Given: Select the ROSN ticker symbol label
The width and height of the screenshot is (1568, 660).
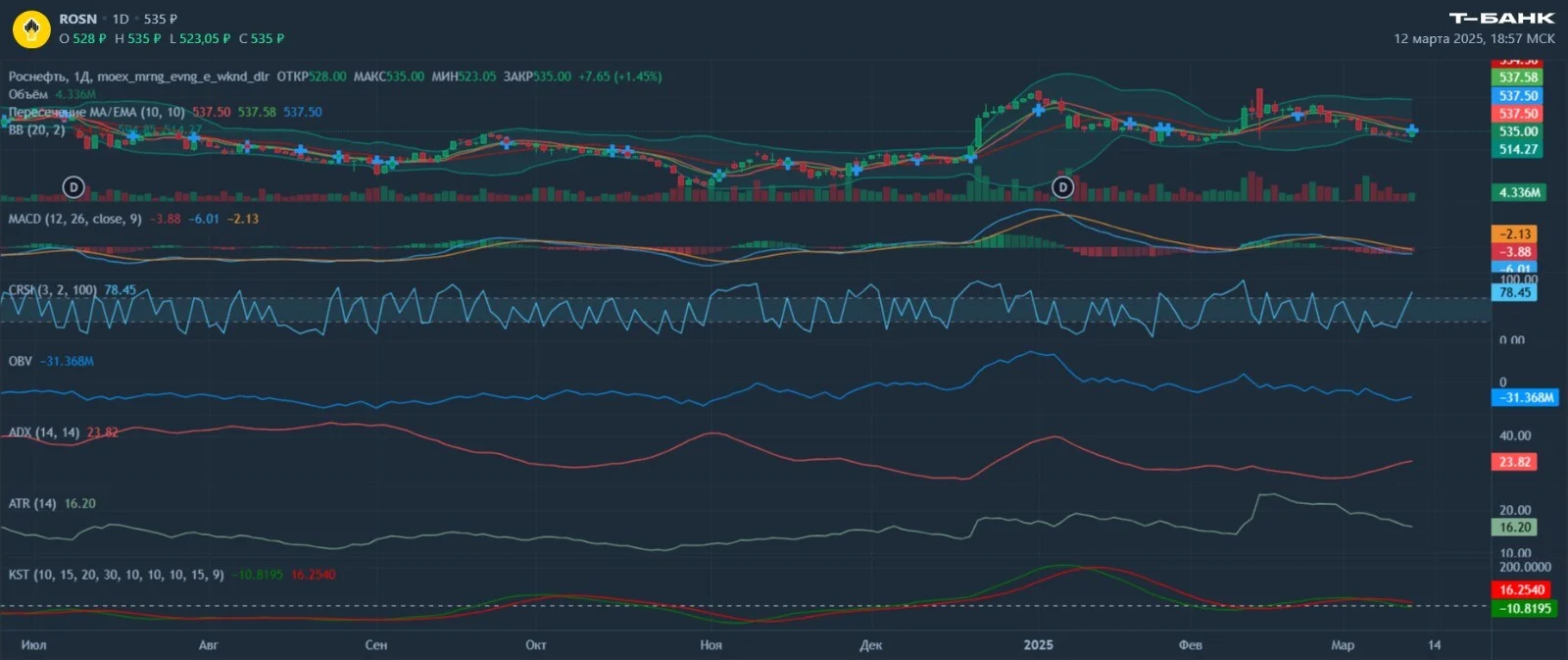Looking at the screenshot, I should pyautogui.click(x=77, y=19).
